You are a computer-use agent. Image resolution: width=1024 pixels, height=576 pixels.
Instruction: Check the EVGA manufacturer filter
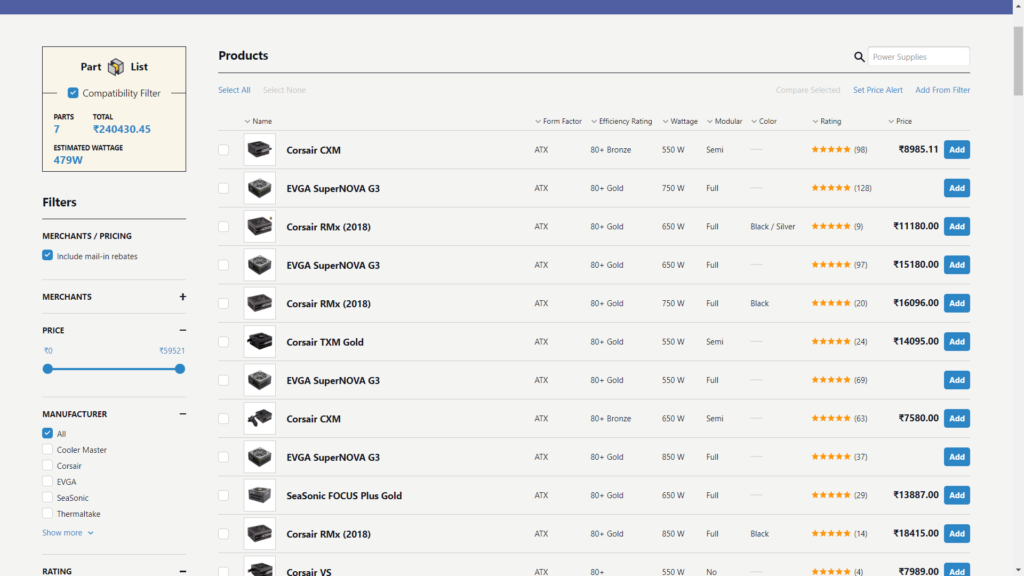coord(48,481)
